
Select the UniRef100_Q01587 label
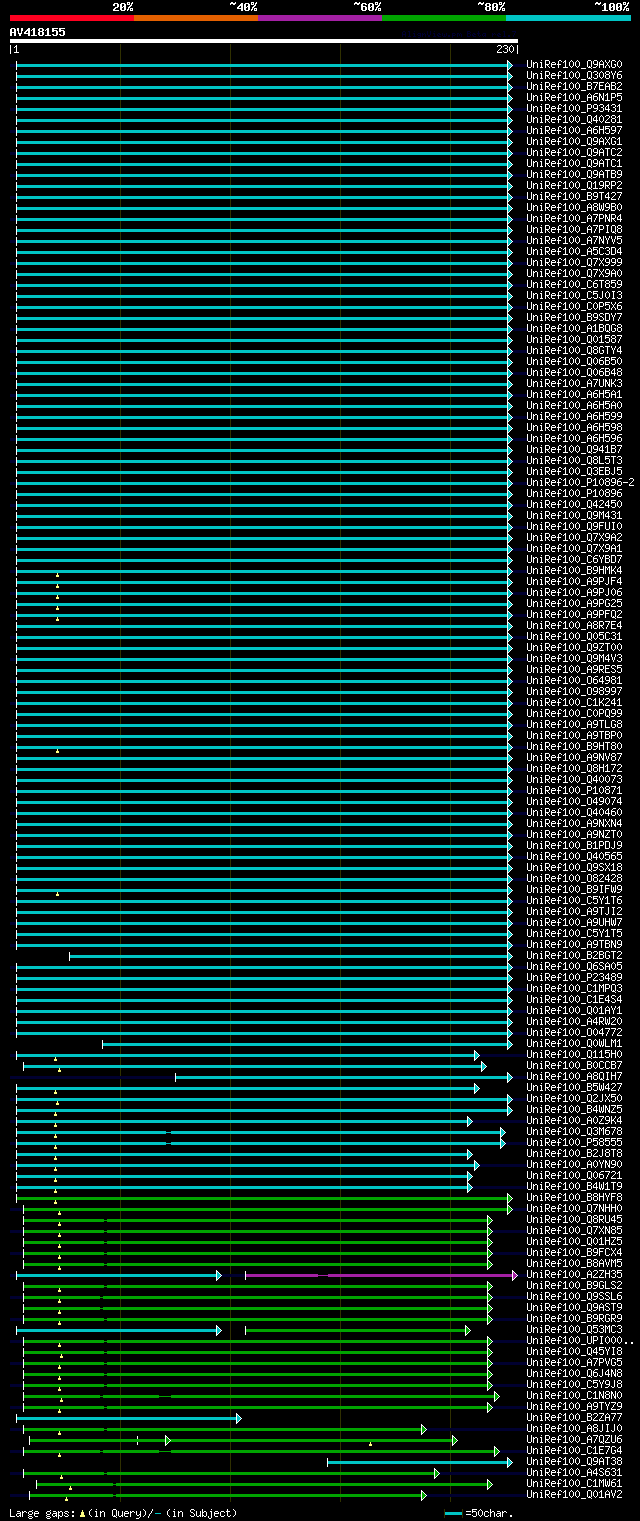pos(574,340)
